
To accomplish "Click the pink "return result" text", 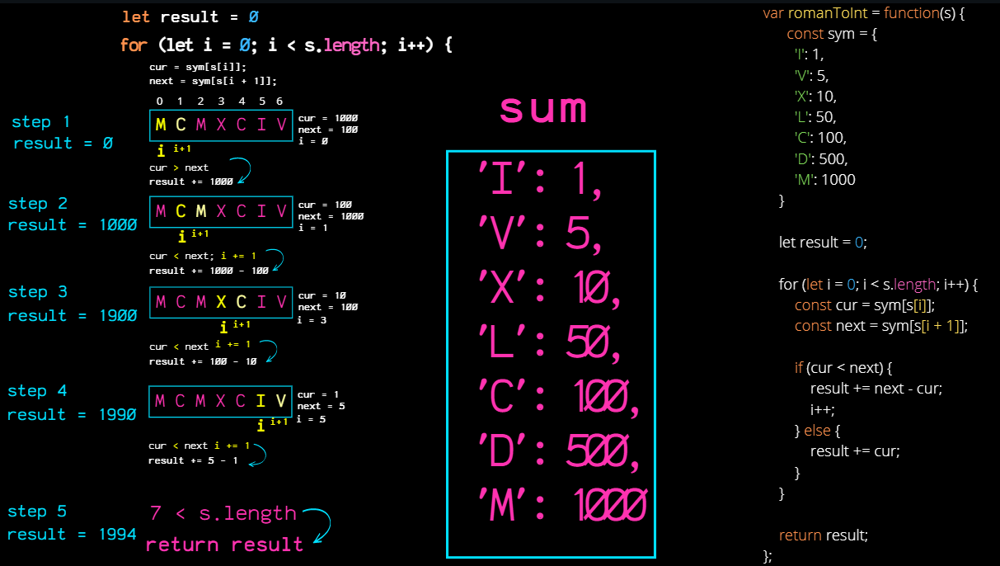I will (225, 545).
